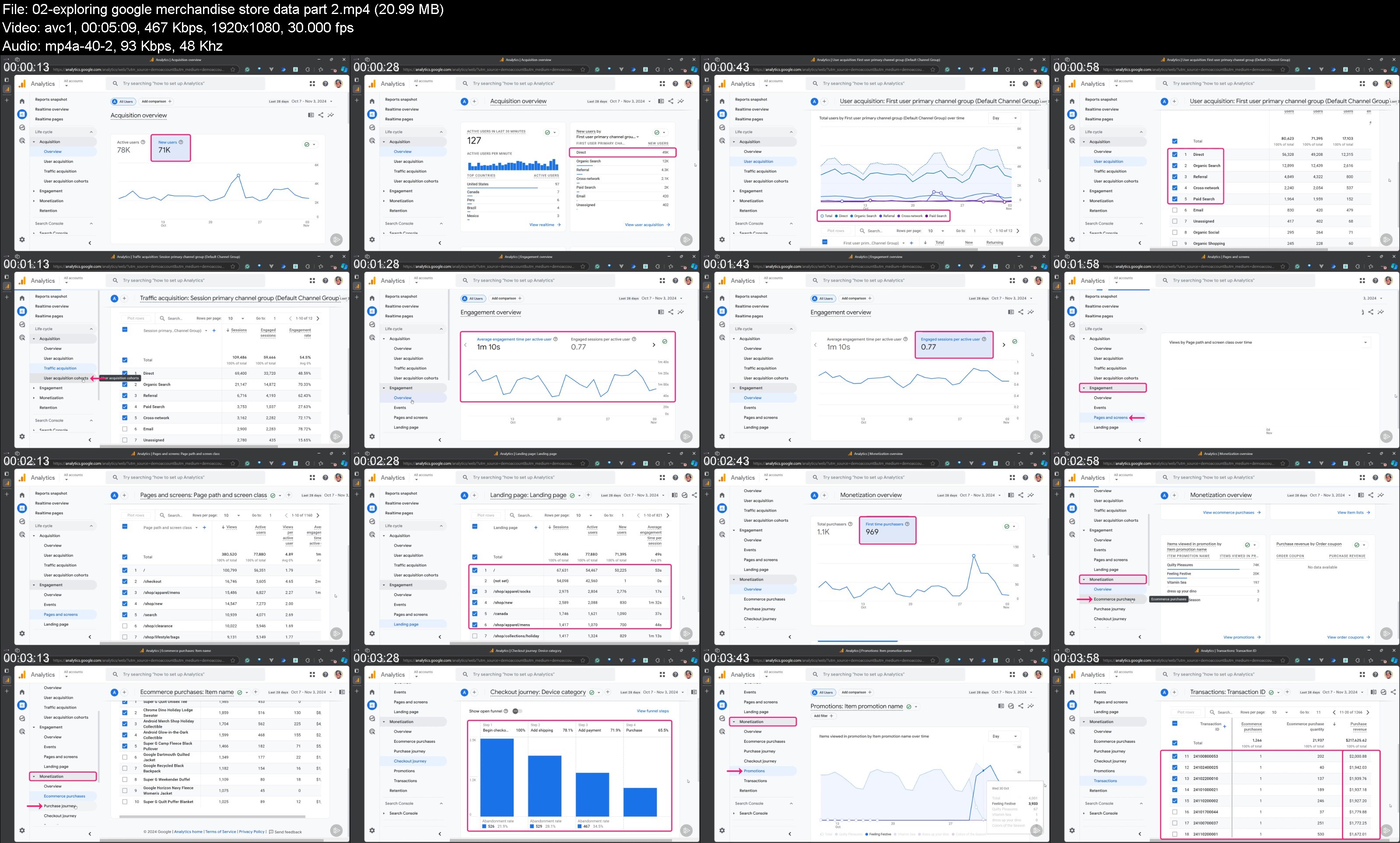Image resolution: width=1400 pixels, height=843 pixels.
Task: Open Pages and screens in the 00:01:58 sidebar
Action: 1110,418
